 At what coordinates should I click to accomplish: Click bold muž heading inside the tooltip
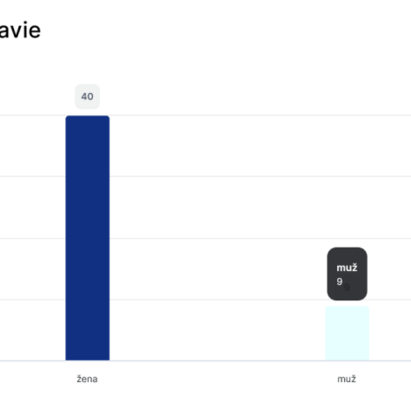pyautogui.click(x=347, y=267)
